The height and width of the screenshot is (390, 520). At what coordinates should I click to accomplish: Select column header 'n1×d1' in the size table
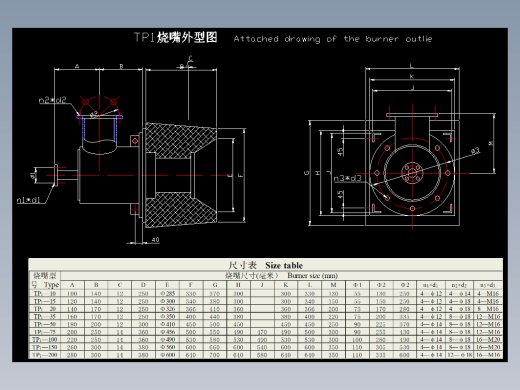click(x=430, y=285)
